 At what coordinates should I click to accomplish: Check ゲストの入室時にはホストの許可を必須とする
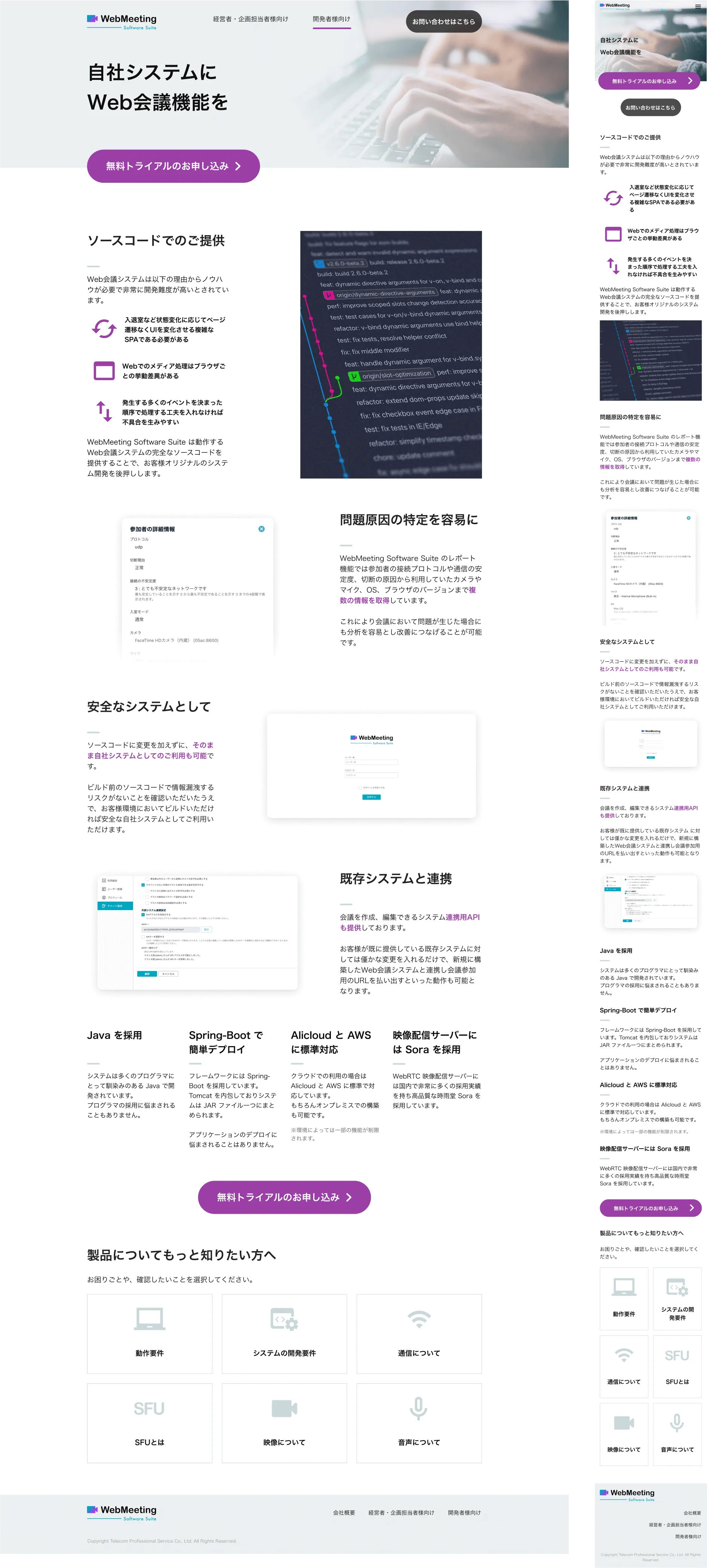[147, 891]
